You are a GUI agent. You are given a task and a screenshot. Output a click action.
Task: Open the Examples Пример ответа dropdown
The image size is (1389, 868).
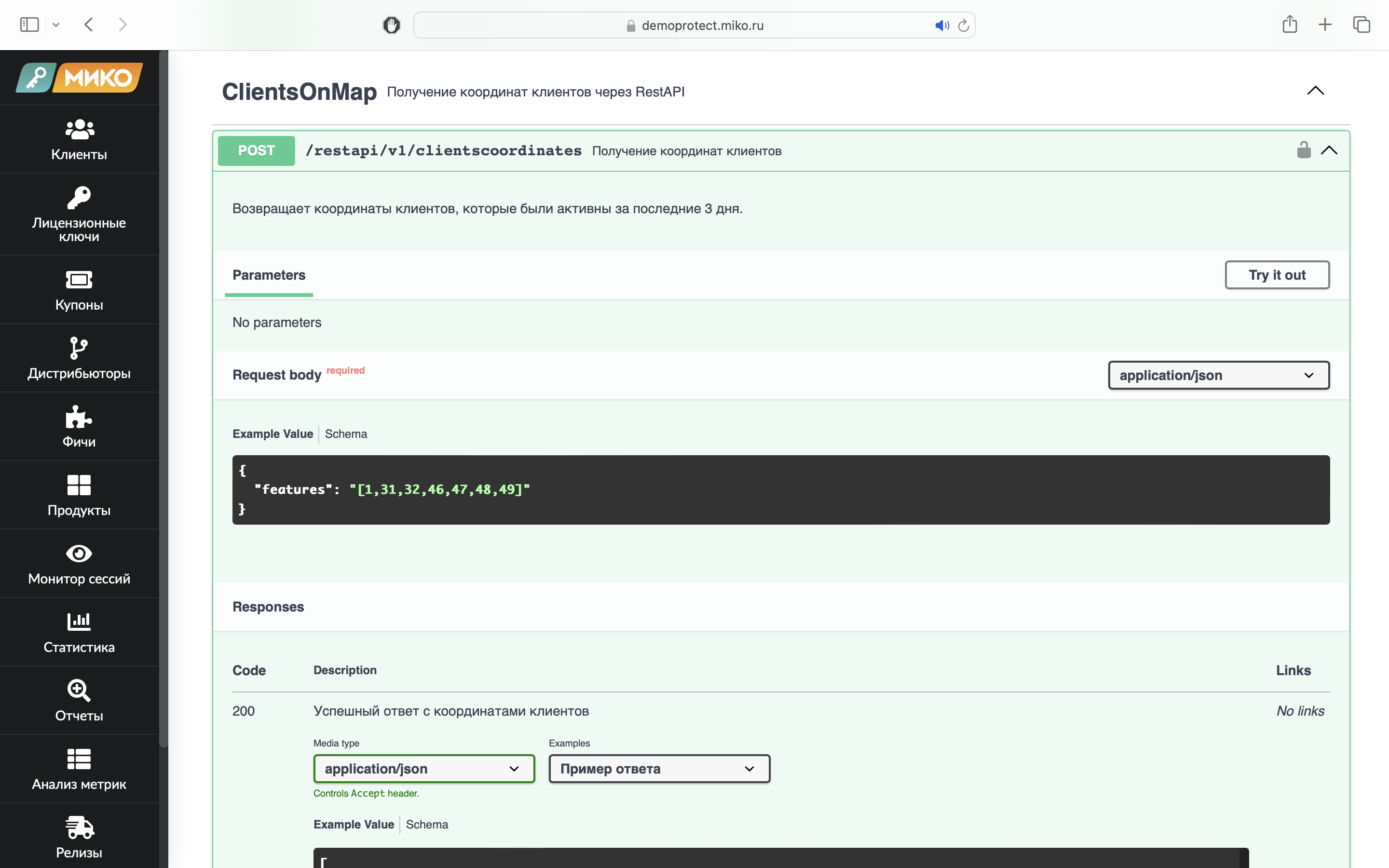click(659, 769)
